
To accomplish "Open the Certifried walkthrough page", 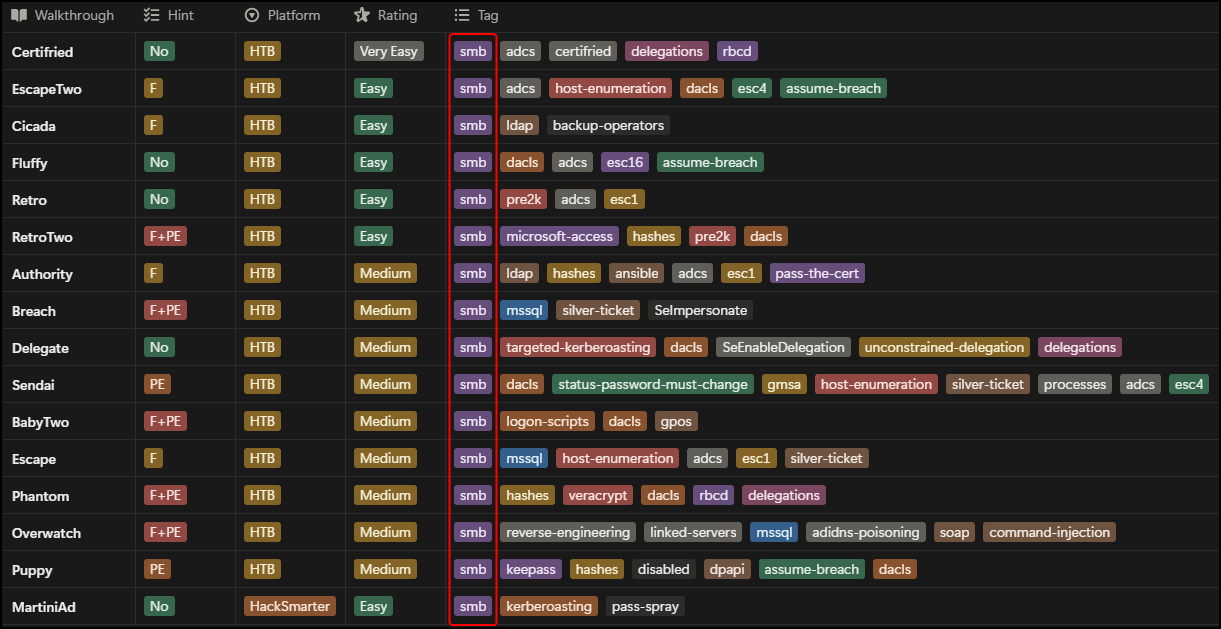I will (43, 52).
